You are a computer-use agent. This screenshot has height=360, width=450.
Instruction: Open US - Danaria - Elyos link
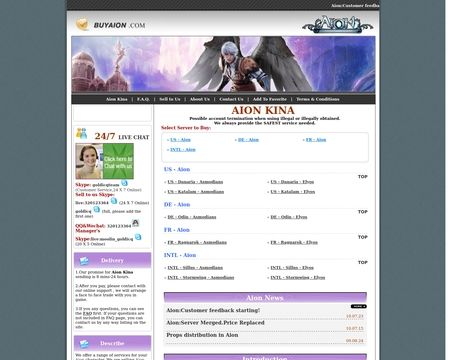292,182
